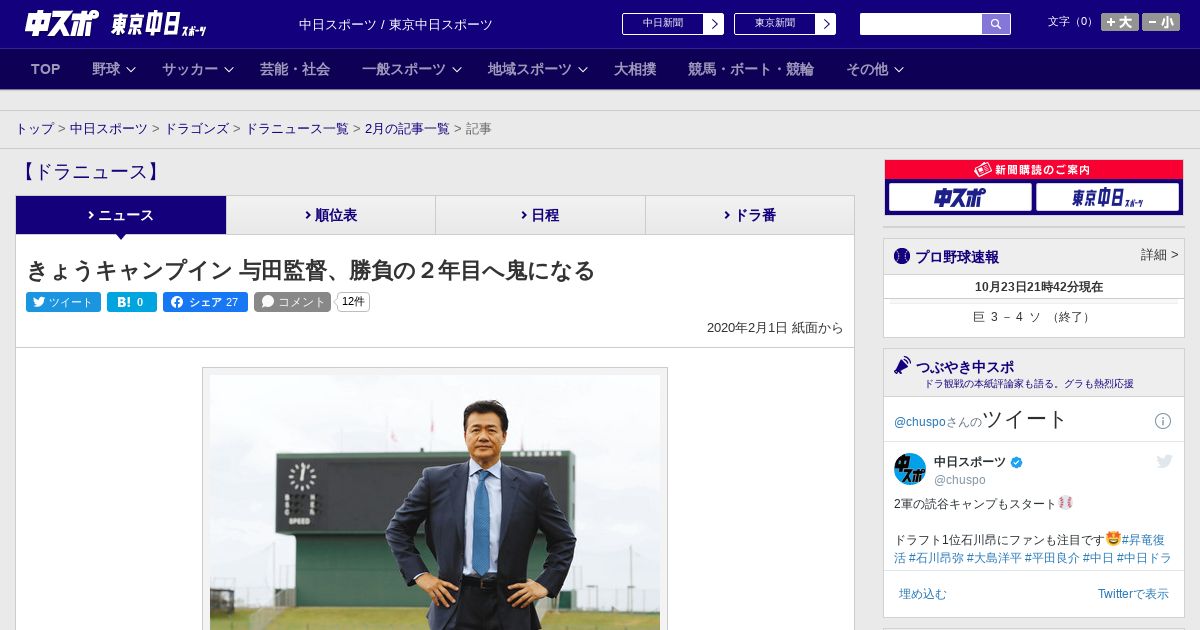Click hashtag #平田良介 in tweet

(1052, 558)
